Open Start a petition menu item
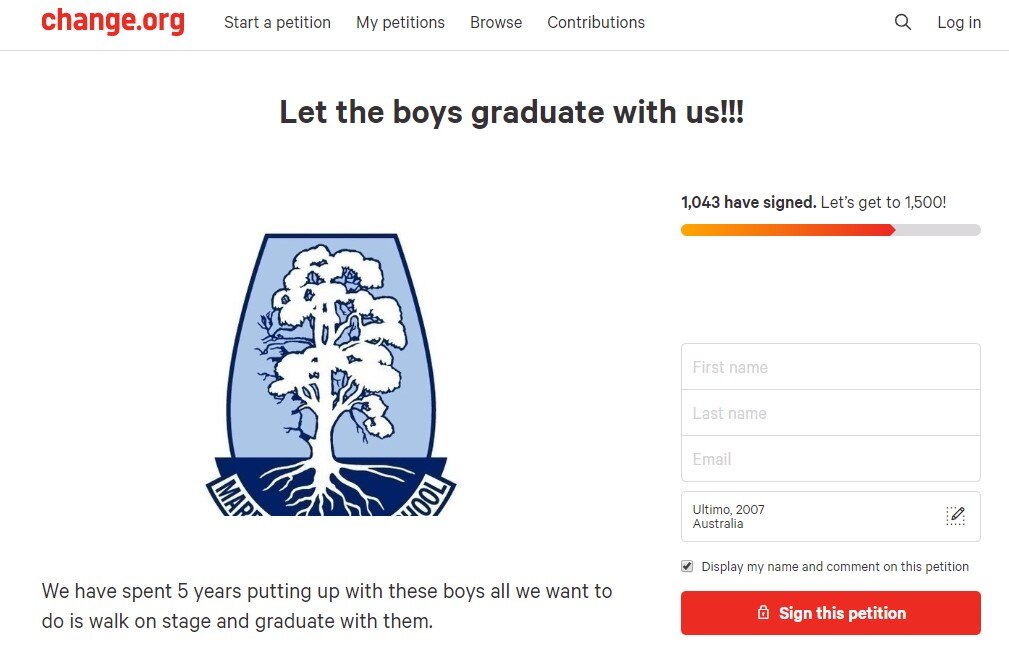This screenshot has width=1009, height=653. coord(277,22)
